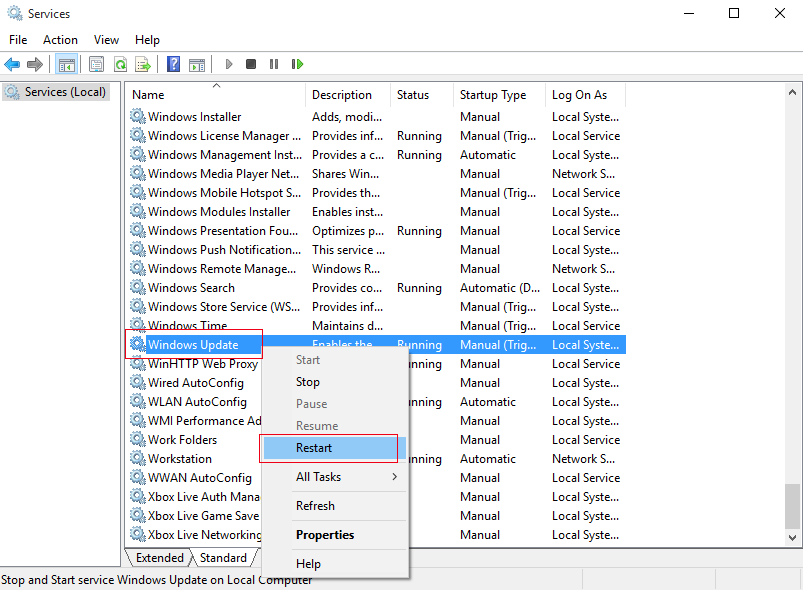Viewport: 803px width, 590px height.
Task: Click the green Refresh toolbar icon
Action: point(120,65)
